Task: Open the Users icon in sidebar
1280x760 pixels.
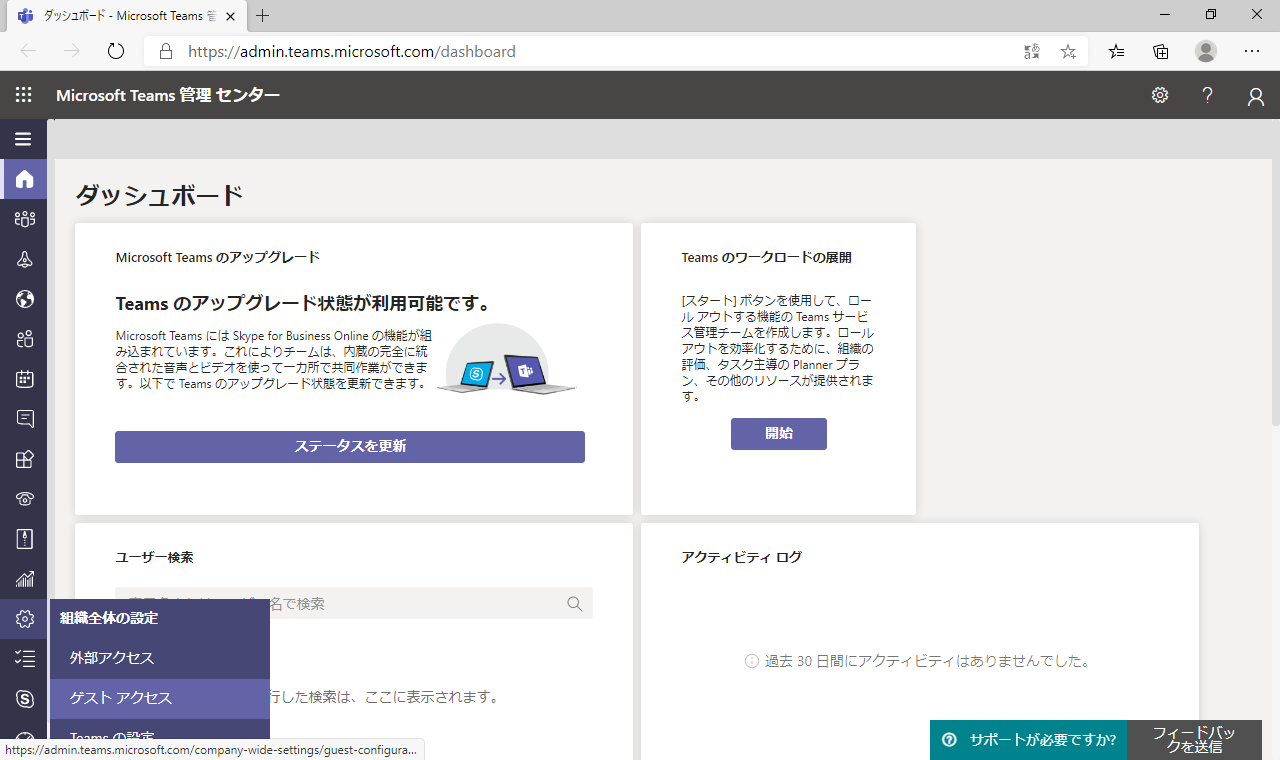Action: (x=24, y=339)
